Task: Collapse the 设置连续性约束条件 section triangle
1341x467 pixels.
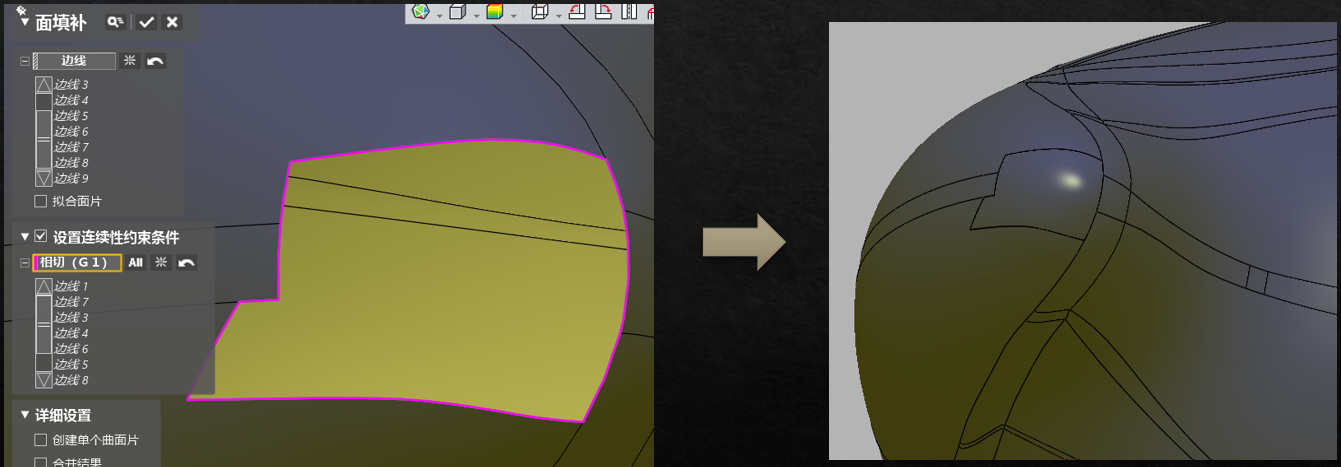Action: (25, 236)
